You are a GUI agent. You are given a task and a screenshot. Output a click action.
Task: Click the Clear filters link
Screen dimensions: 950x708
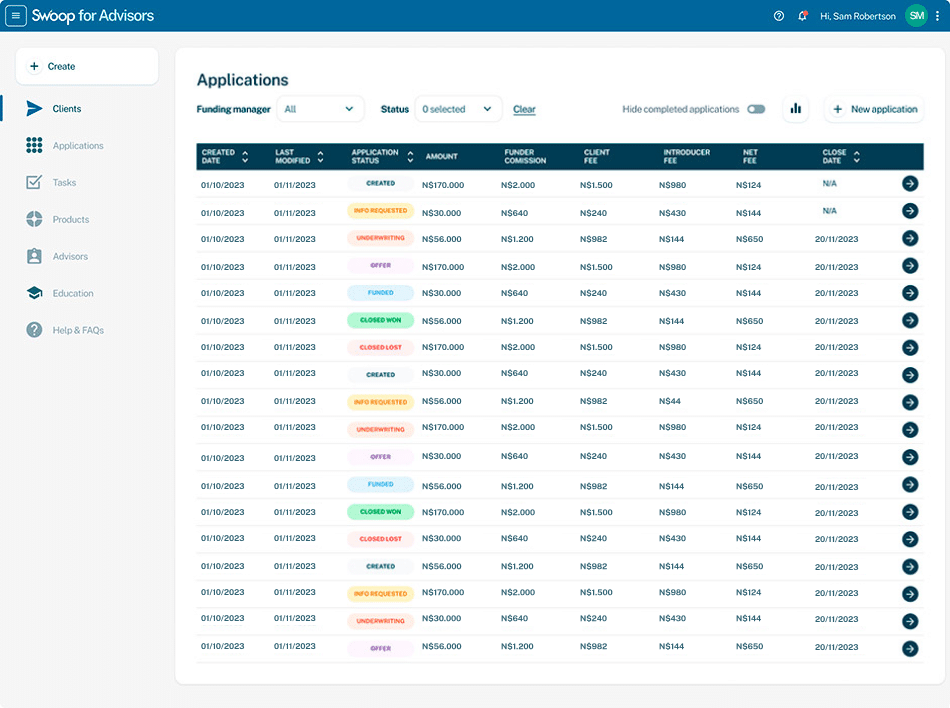pyautogui.click(x=524, y=109)
